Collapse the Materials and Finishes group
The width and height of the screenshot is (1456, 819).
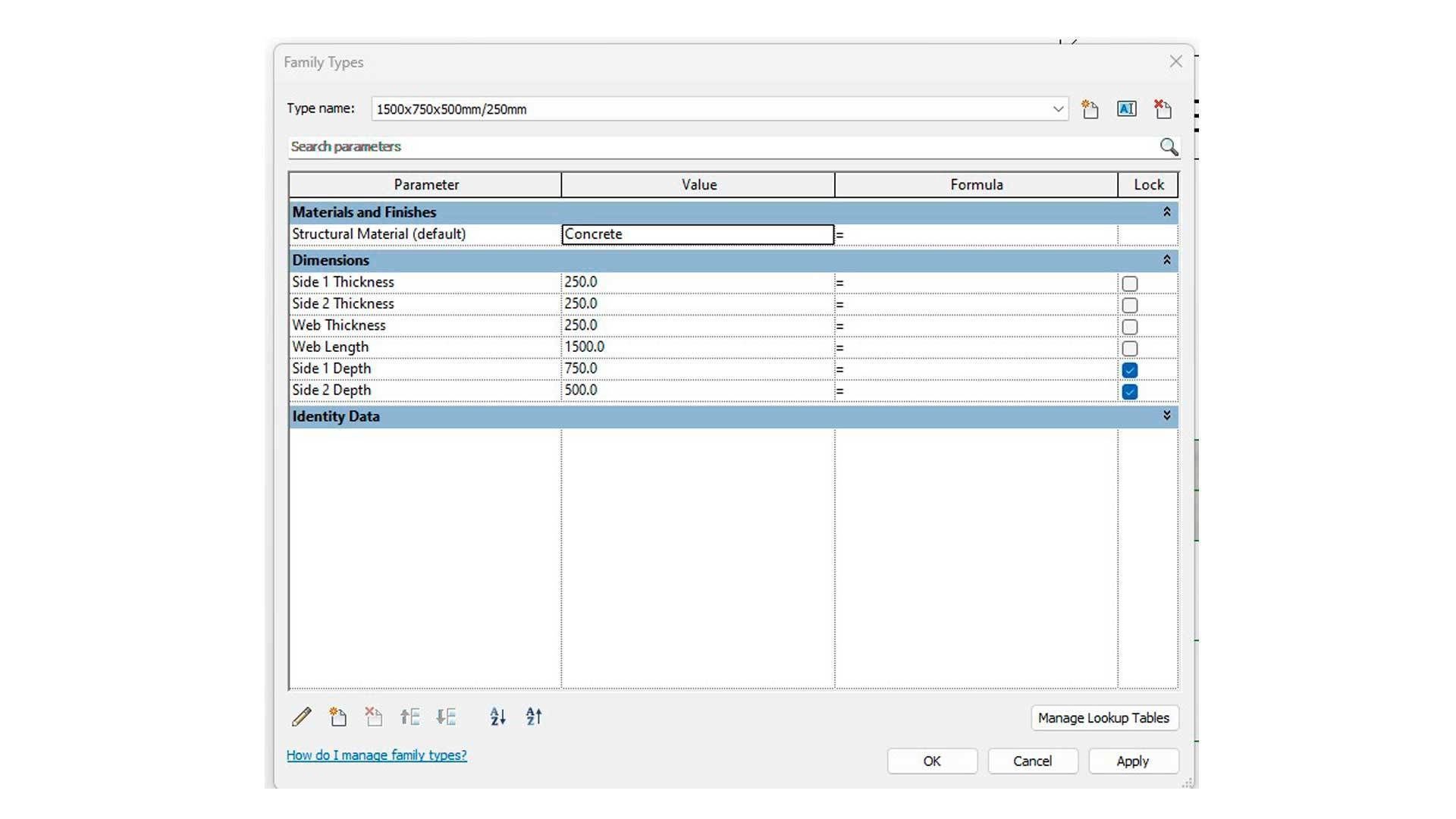(x=1166, y=212)
